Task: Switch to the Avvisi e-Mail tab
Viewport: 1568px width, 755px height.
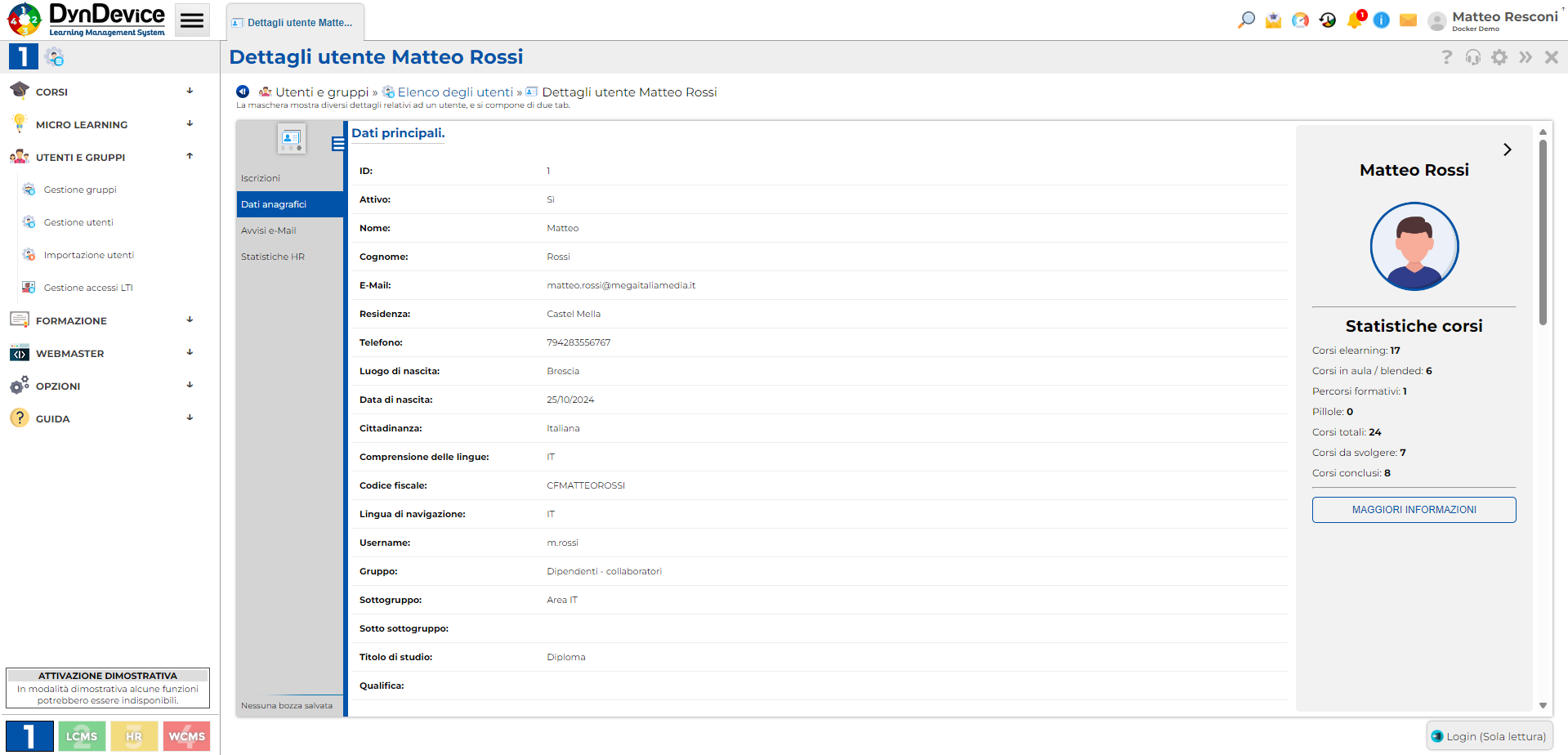Action: (x=269, y=230)
